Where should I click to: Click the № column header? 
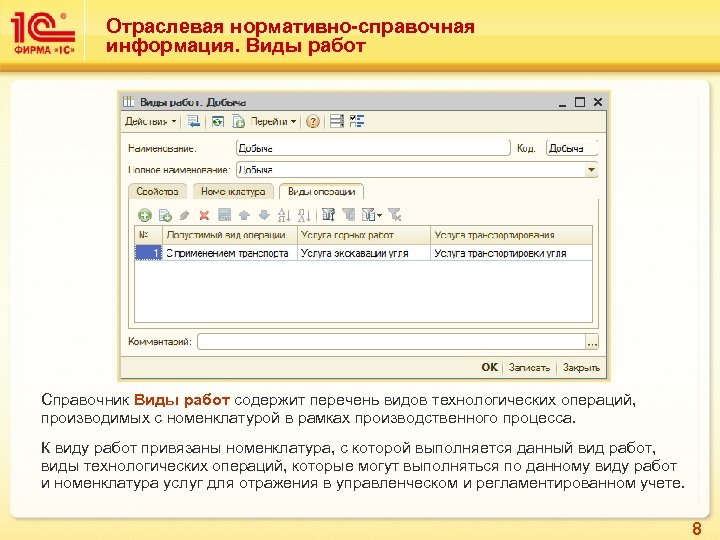[148, 235]
